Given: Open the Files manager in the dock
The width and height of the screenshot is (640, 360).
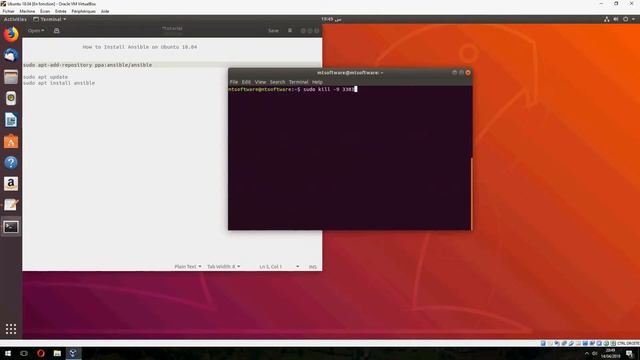Looking at the screenshot, I should click(11, 77).
